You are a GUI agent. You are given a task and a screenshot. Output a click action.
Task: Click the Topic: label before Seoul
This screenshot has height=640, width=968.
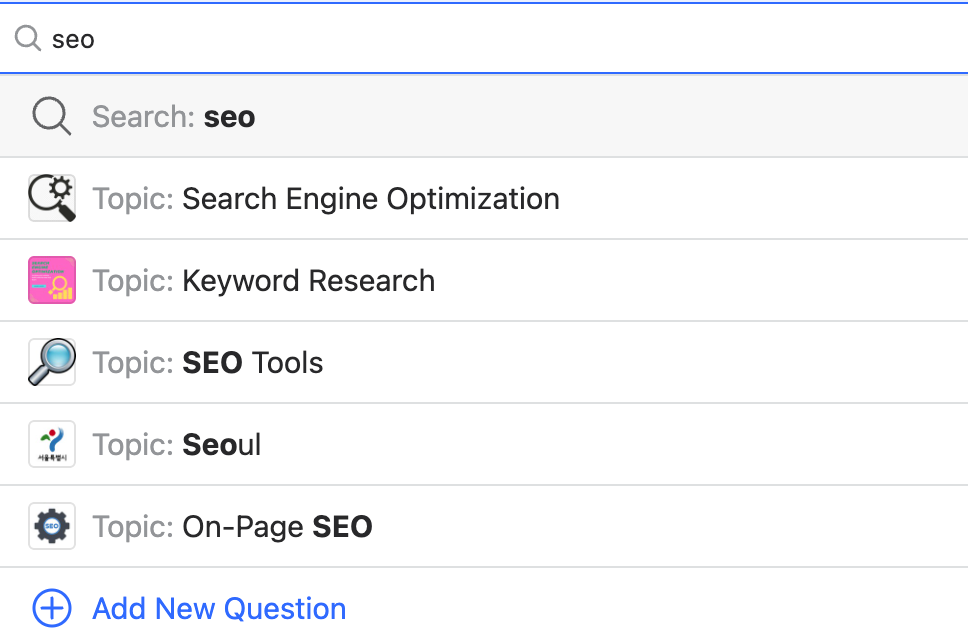click(133, 445)
